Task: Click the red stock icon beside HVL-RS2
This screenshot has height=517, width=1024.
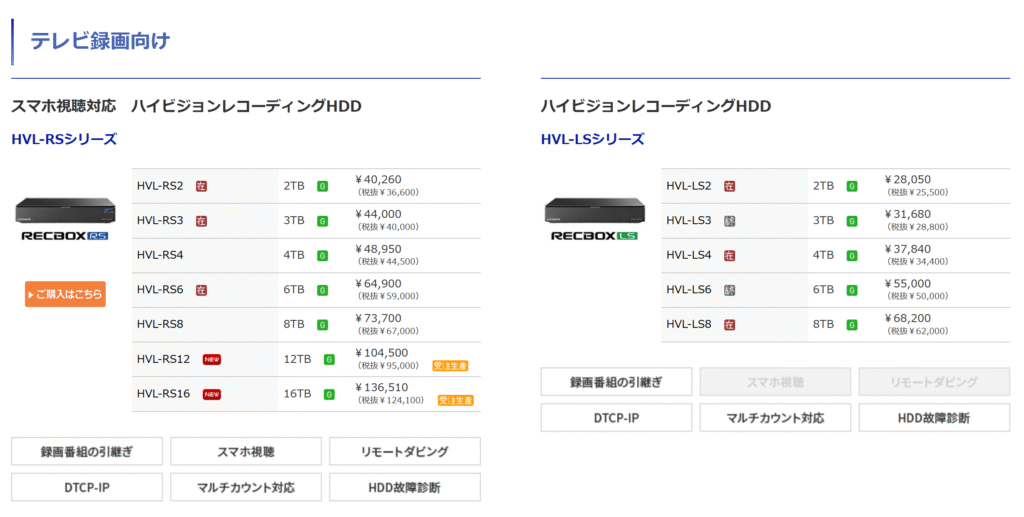Action: 201,186
